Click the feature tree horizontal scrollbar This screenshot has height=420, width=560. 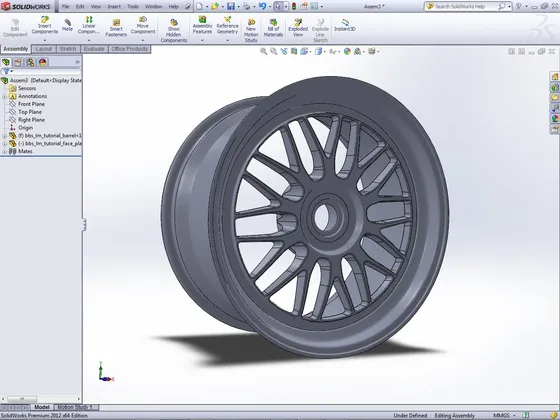[41, 399]
